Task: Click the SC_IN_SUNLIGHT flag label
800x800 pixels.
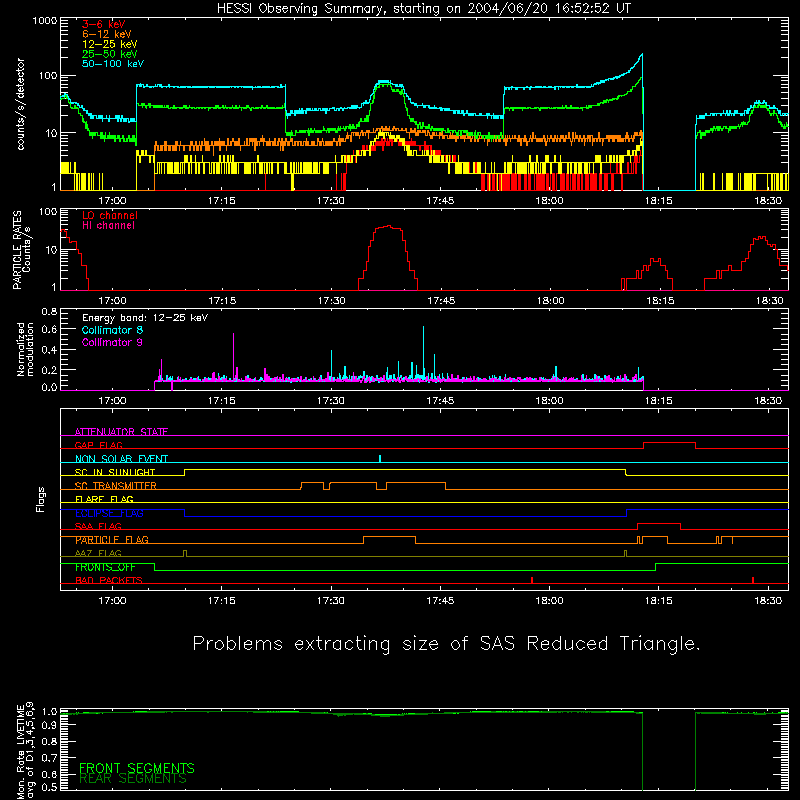Action: coord(115,472)
